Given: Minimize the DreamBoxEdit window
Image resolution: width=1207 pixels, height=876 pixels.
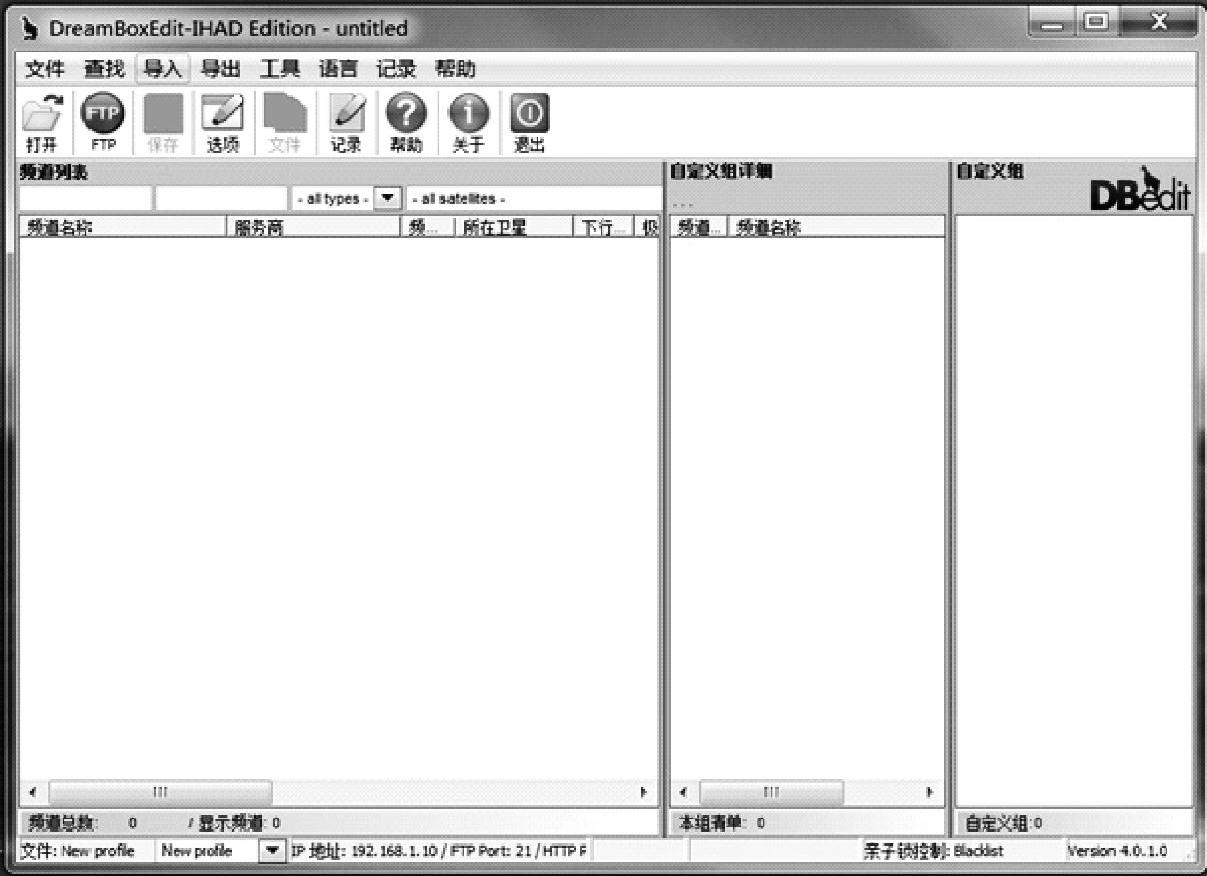Looking at the screenshot, I should click(1053, 22).
